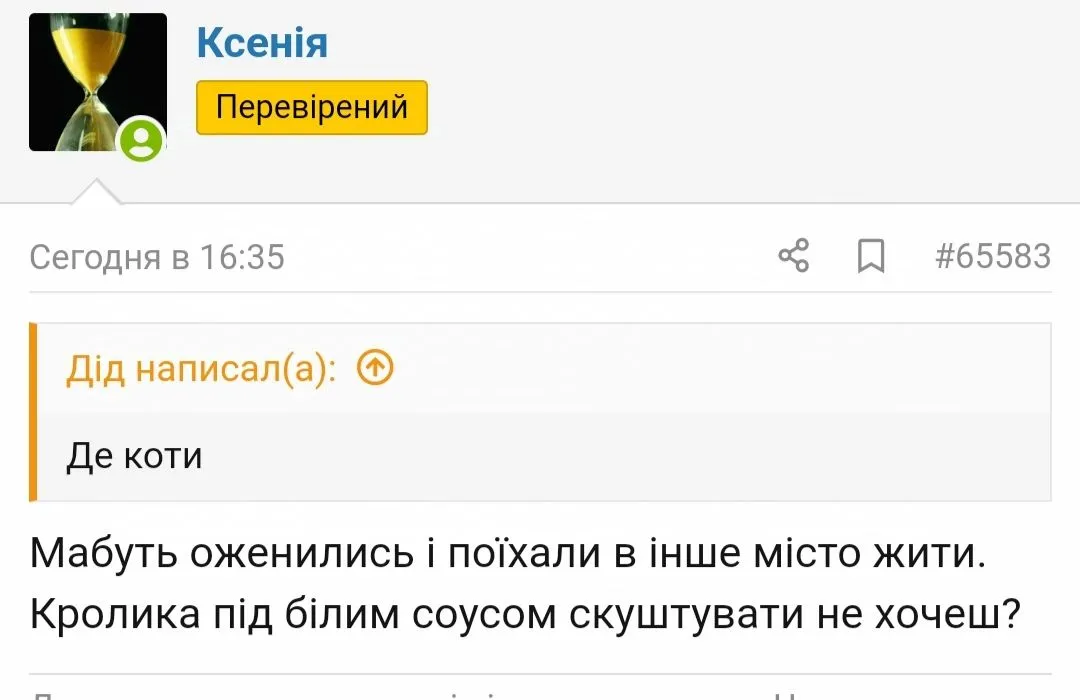1080x700 pixels.
Task: Click the orange left border of the quote
Action: 33,411
